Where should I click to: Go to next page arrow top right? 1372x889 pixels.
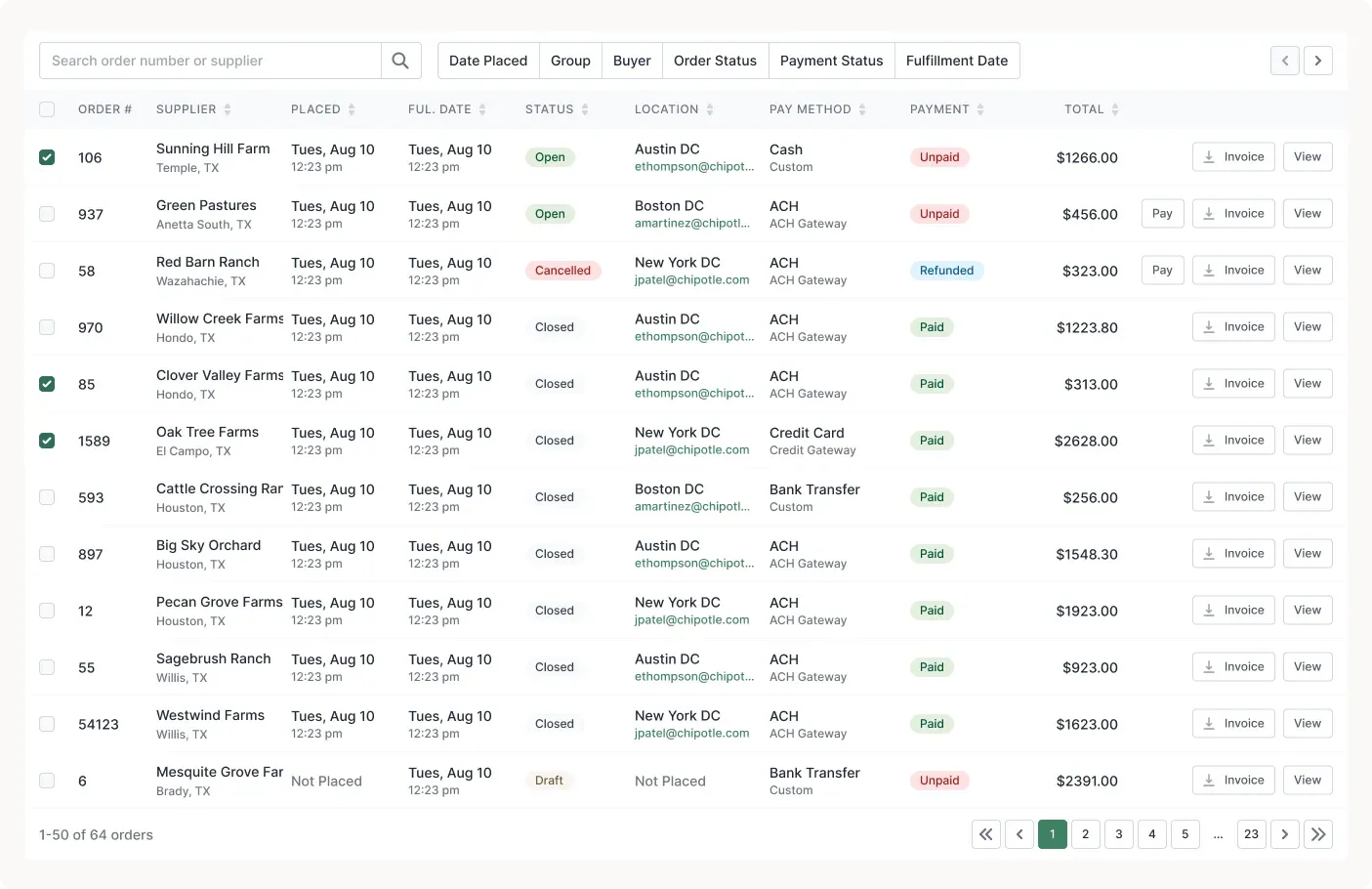point(1318,61)
